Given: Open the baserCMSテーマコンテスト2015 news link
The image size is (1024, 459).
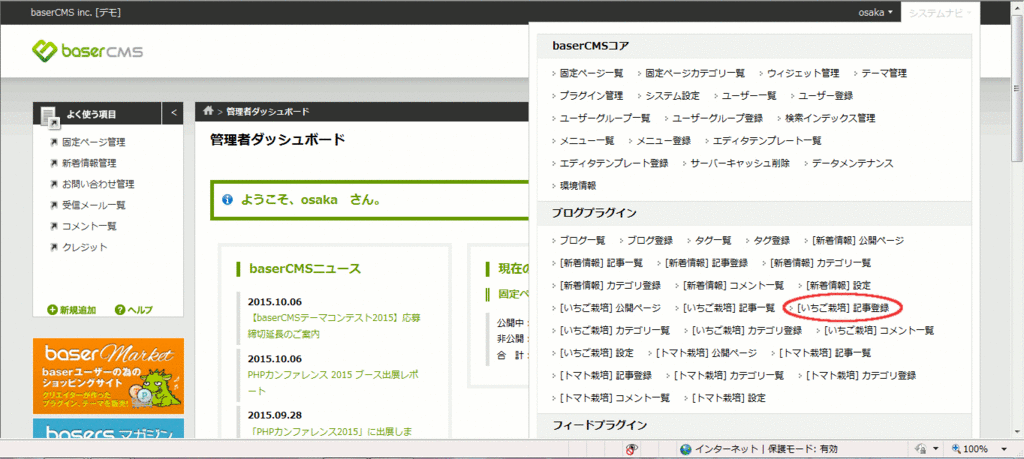Looking at the screenshot, I should 336,326.
